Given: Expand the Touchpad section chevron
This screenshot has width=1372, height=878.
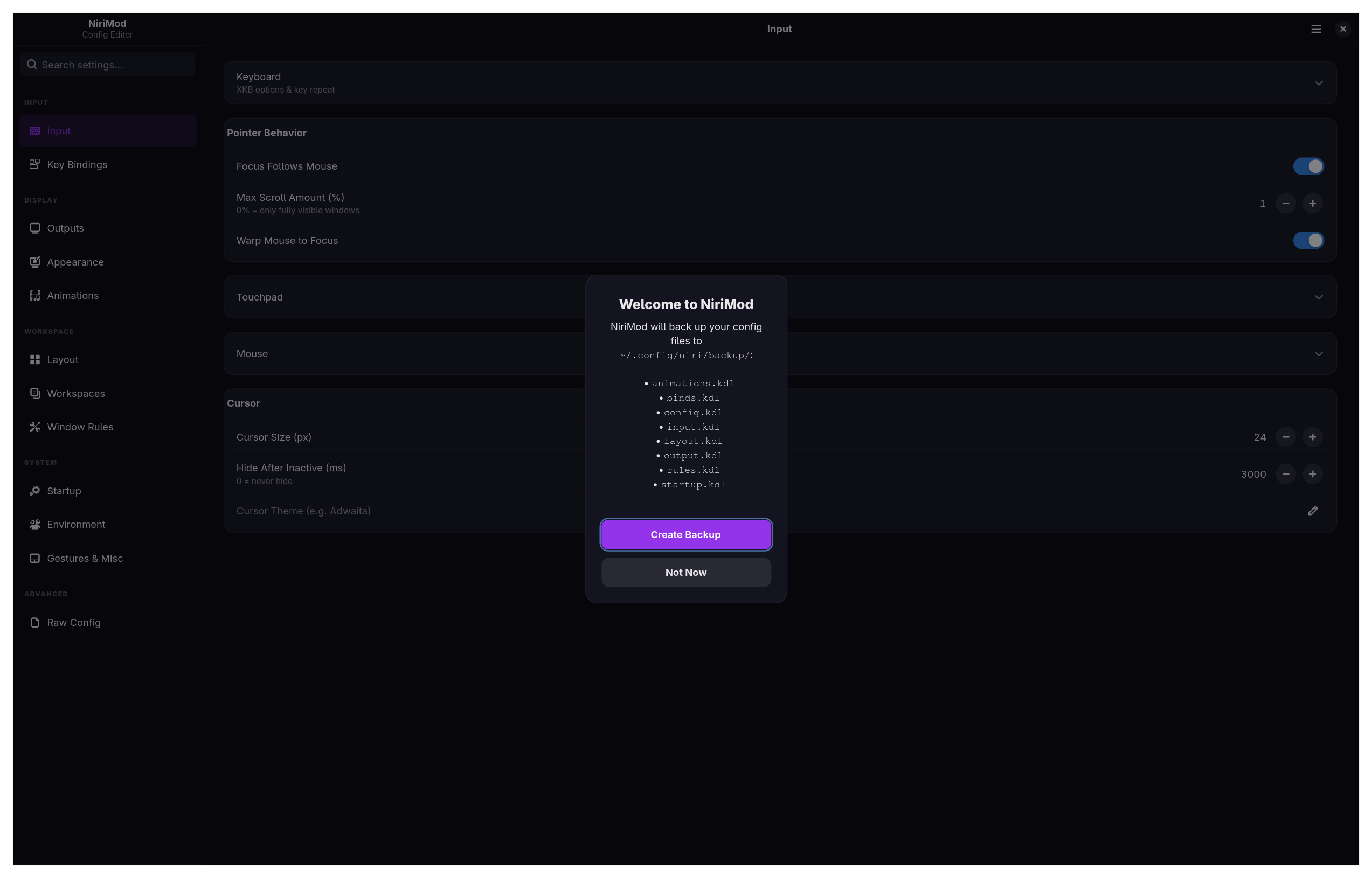Looking at the screenshot, I should pyautogui.click(x=1318, y=297).
